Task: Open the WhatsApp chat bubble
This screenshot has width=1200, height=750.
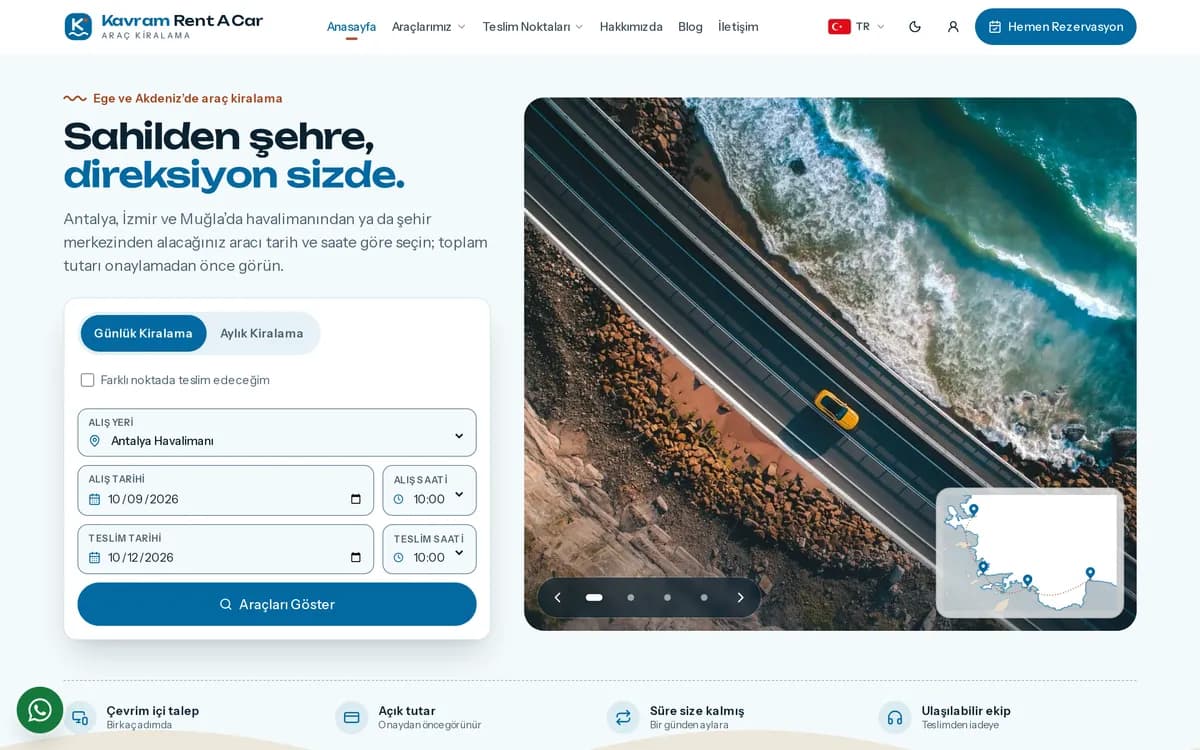Action: tap(40, 710)
